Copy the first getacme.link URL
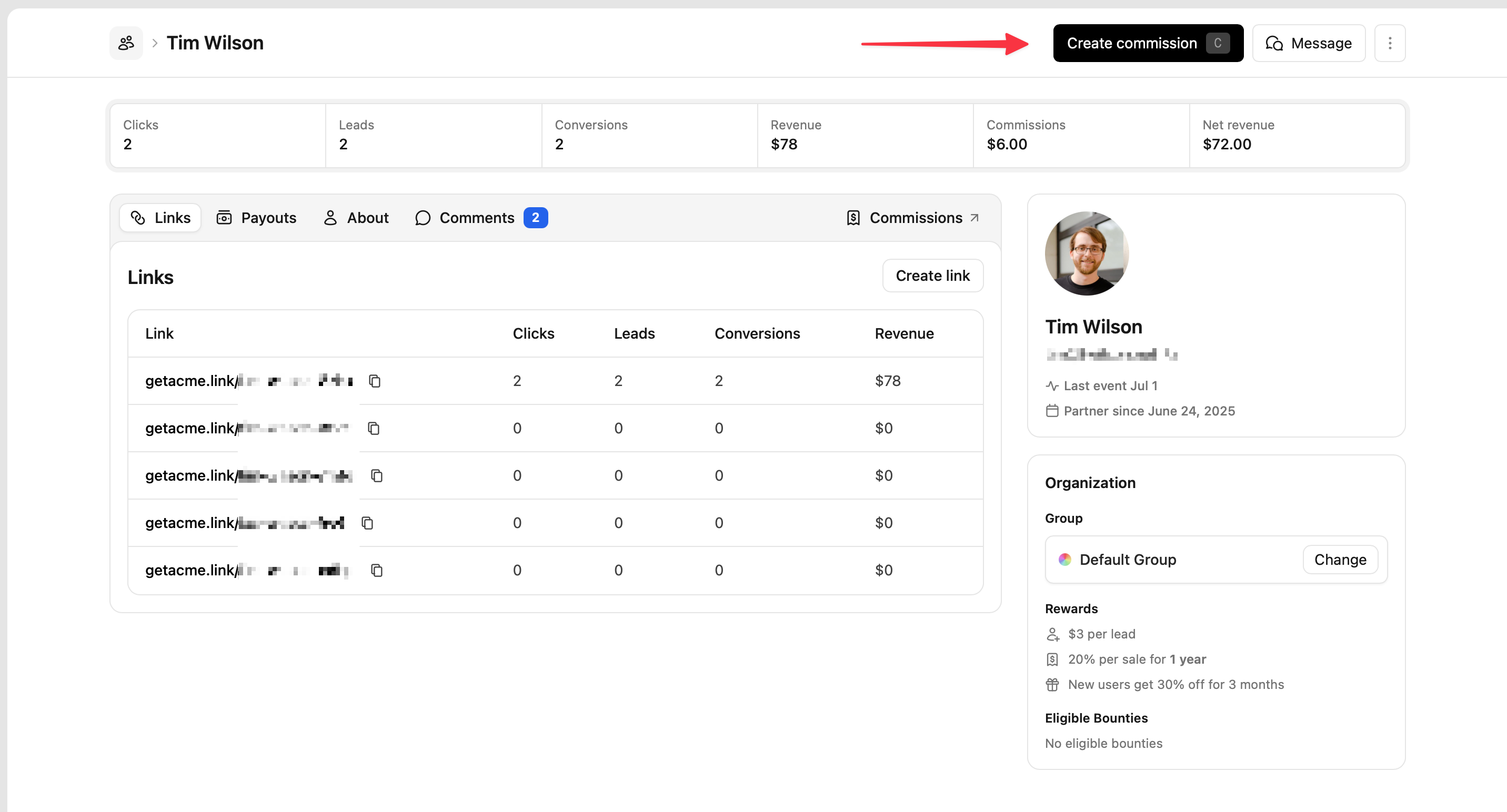The width and height of the screenshot is (1507, 812). pyautogui.click(x=375, y=381)
